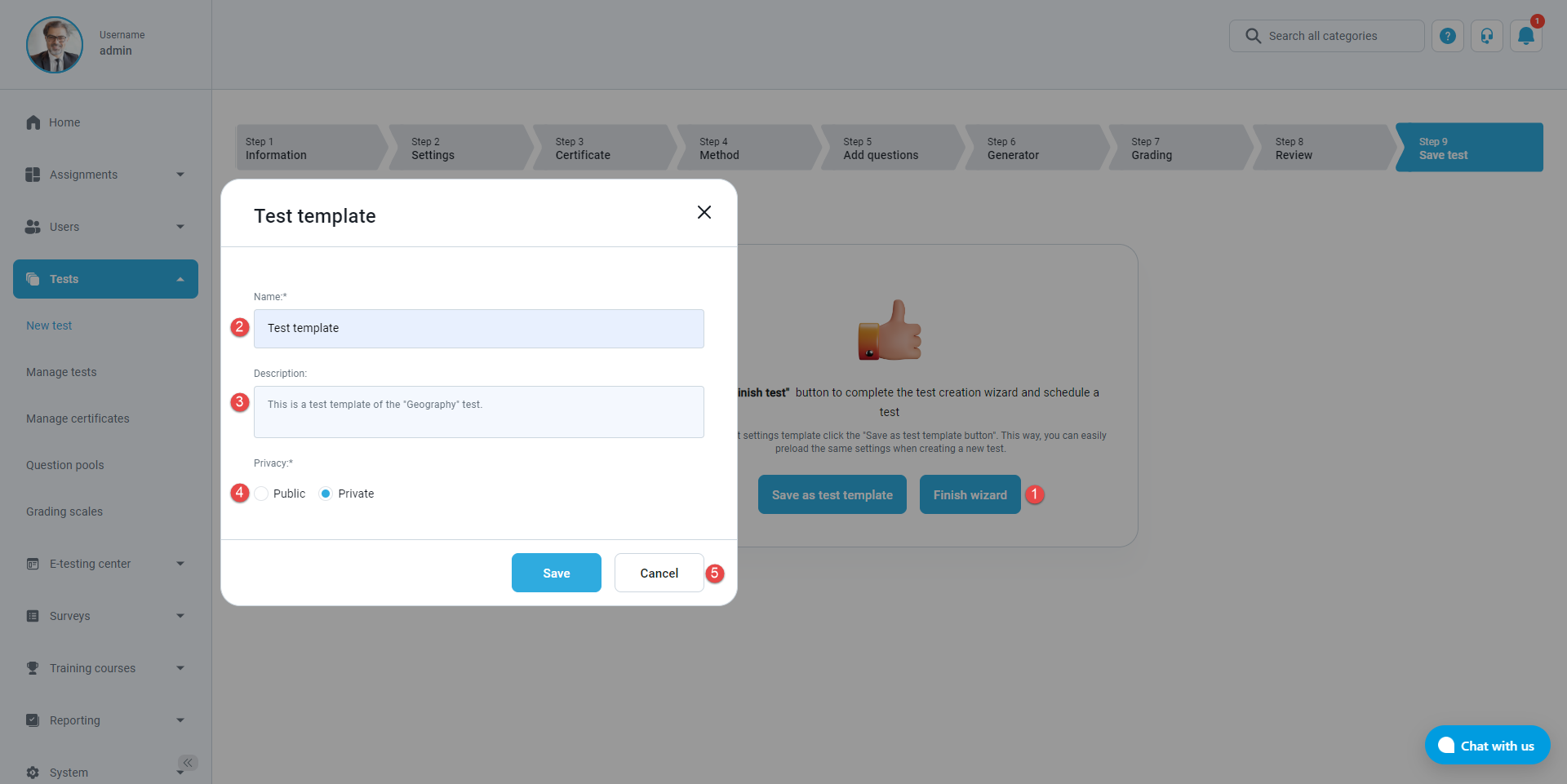This screenshot has height=784, width=1567.
Task: Click the search magnifier icon
Action: pos(1253,36)
